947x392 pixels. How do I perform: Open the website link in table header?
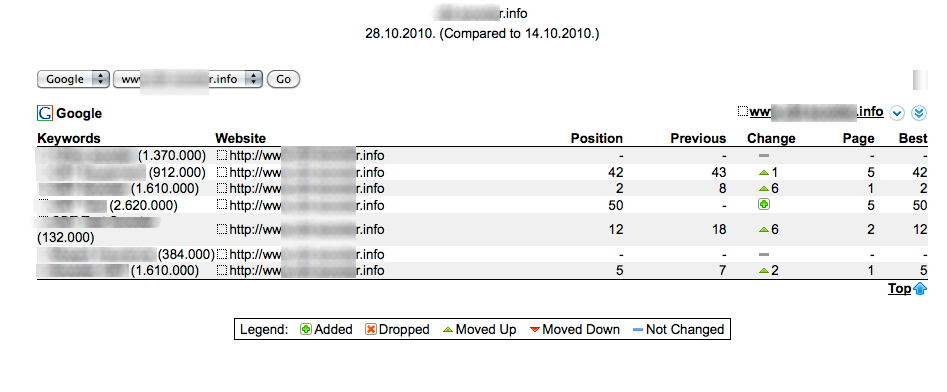coord(817,112)
